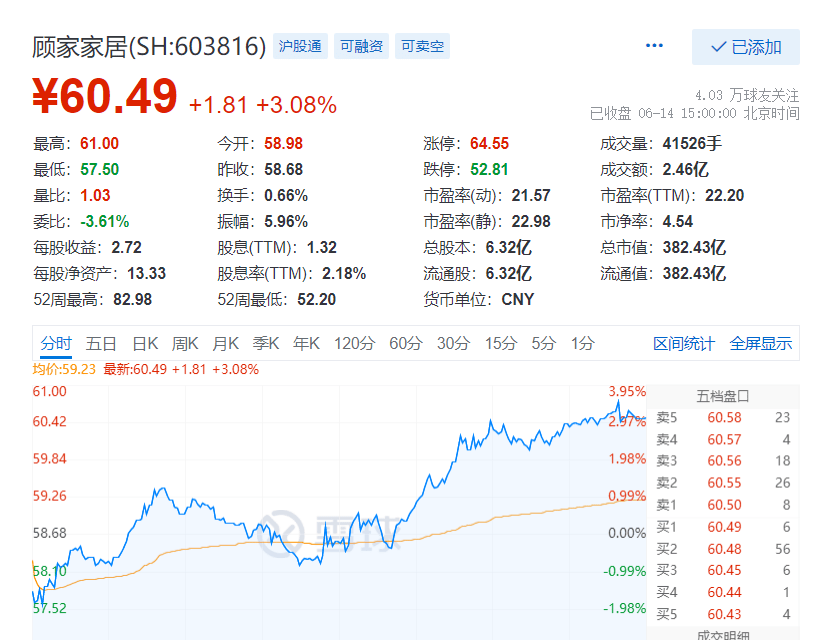Image resolution: width=832 pixels, height=640 pixels.
Task: Click the stock title 顾家家居(SH:603816)
Action: click(149, 47)
